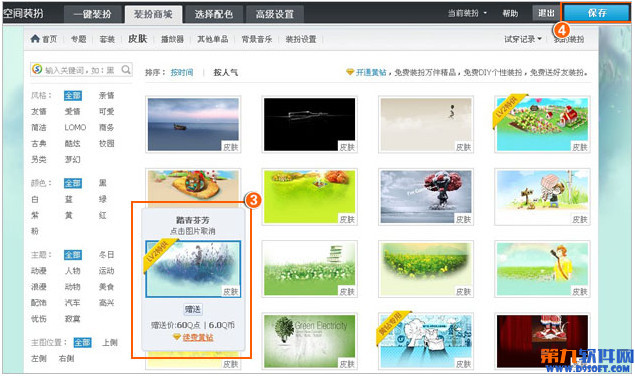Select the ocean boat skin thumbnail
635x376 pixels.
pyautogui.click(x=193, y=124)
